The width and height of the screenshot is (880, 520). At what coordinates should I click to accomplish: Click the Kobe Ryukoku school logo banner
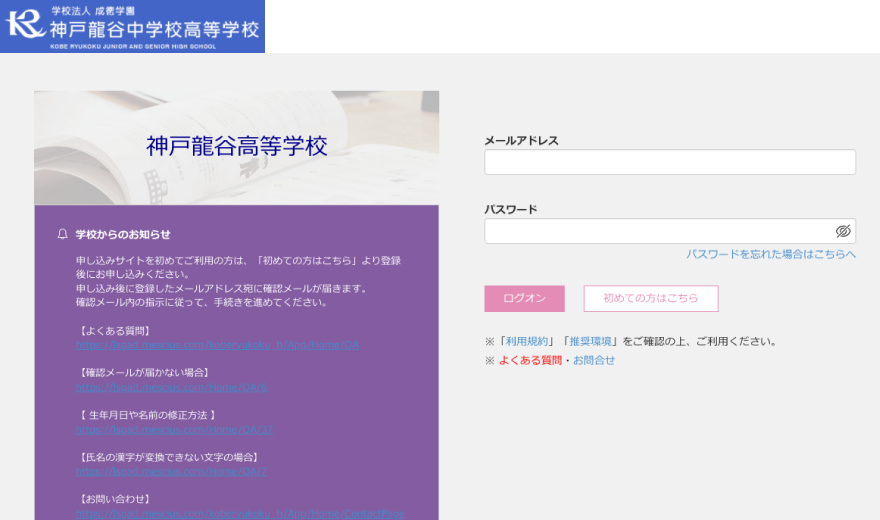coord(132,26)
